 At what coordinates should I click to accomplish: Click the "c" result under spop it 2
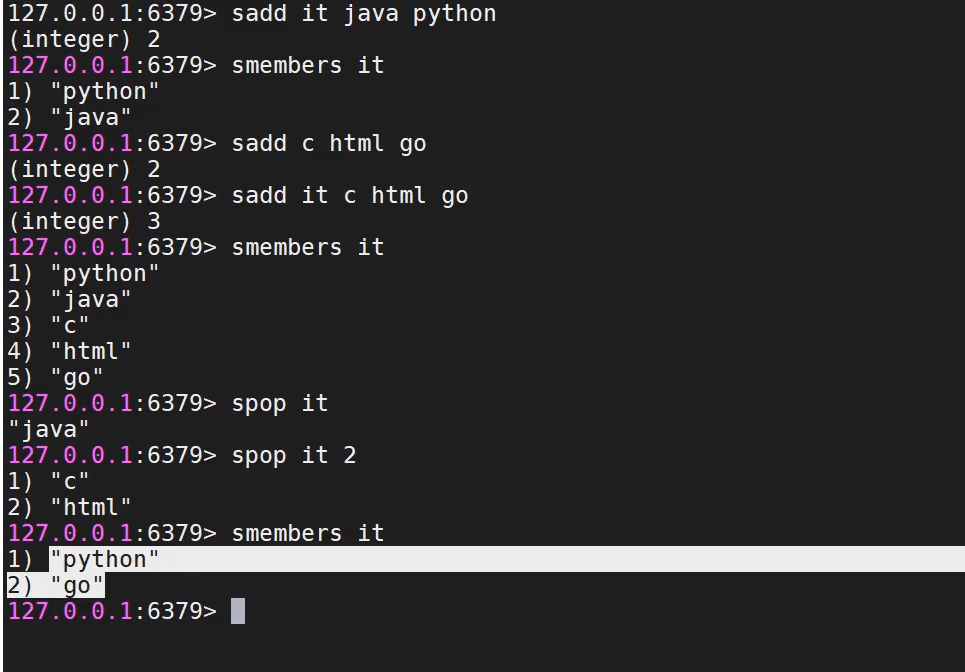(69, 481)
